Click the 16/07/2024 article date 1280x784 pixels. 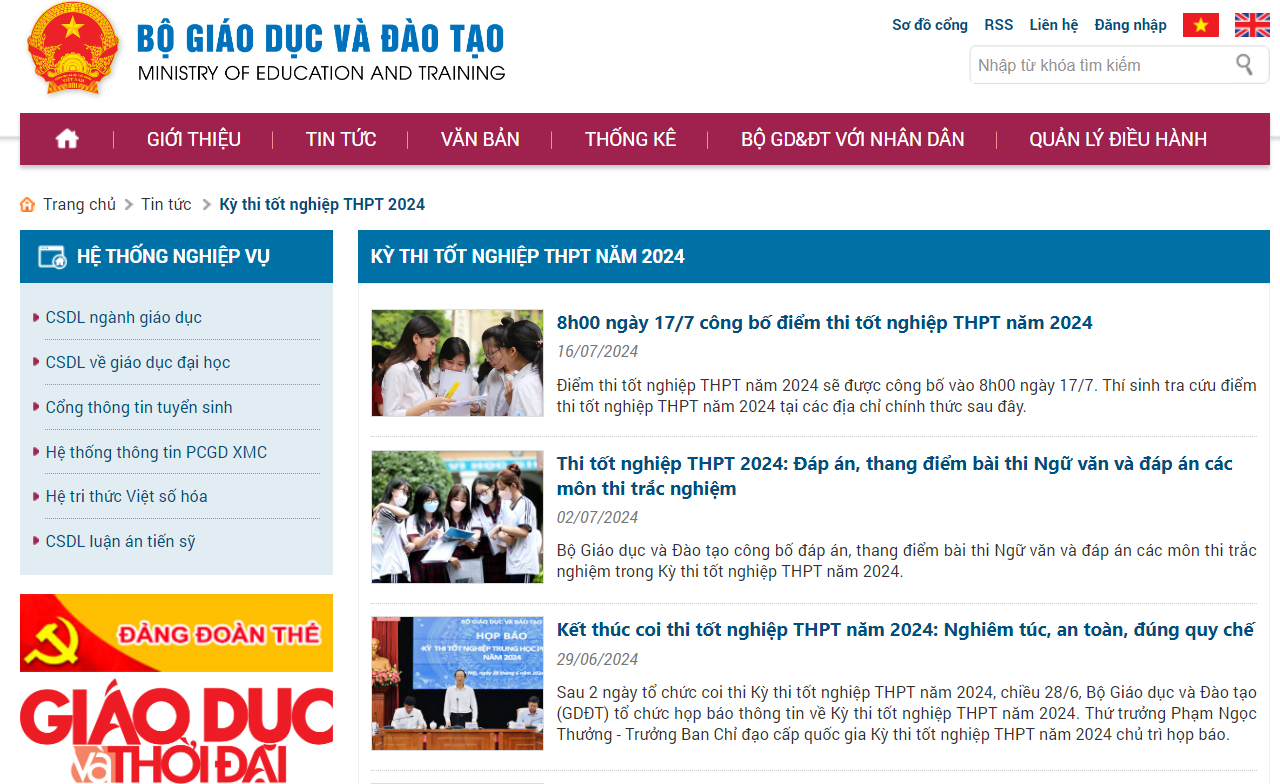click(x=597, y=351)
